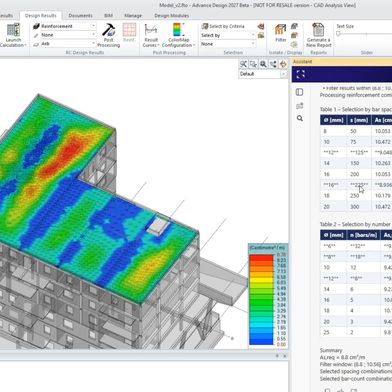Viewport: 392px width, 392px height.
Task: Switch to Manage tab
Action: click(133, 16)
